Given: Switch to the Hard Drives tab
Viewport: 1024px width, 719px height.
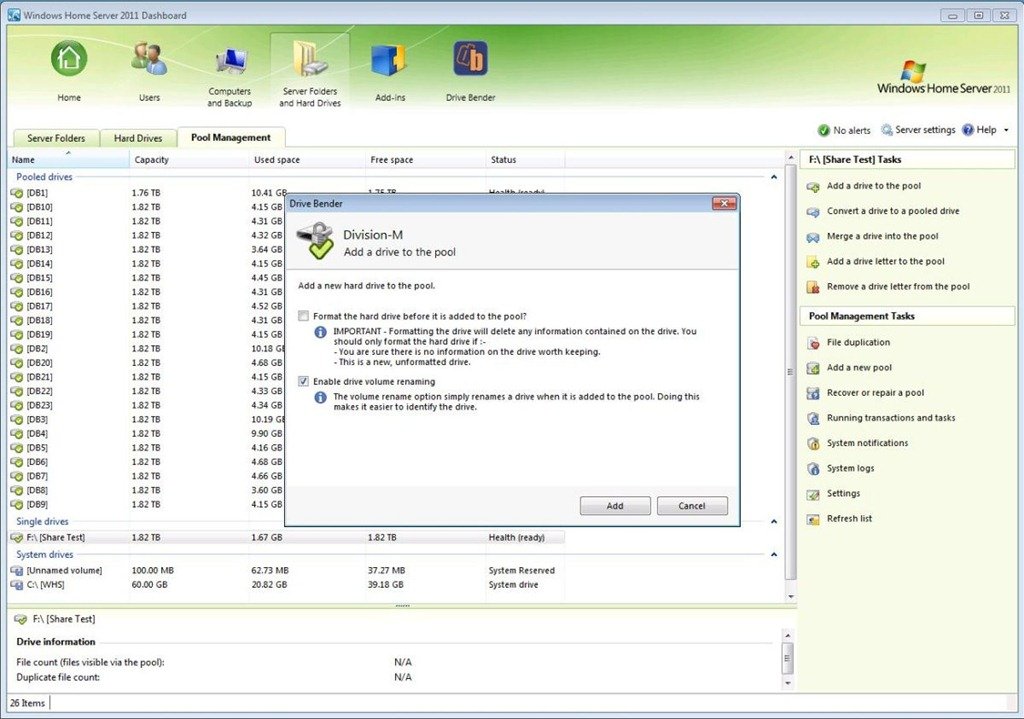Looking at the screenshot, I should click(x=138, y=138).
